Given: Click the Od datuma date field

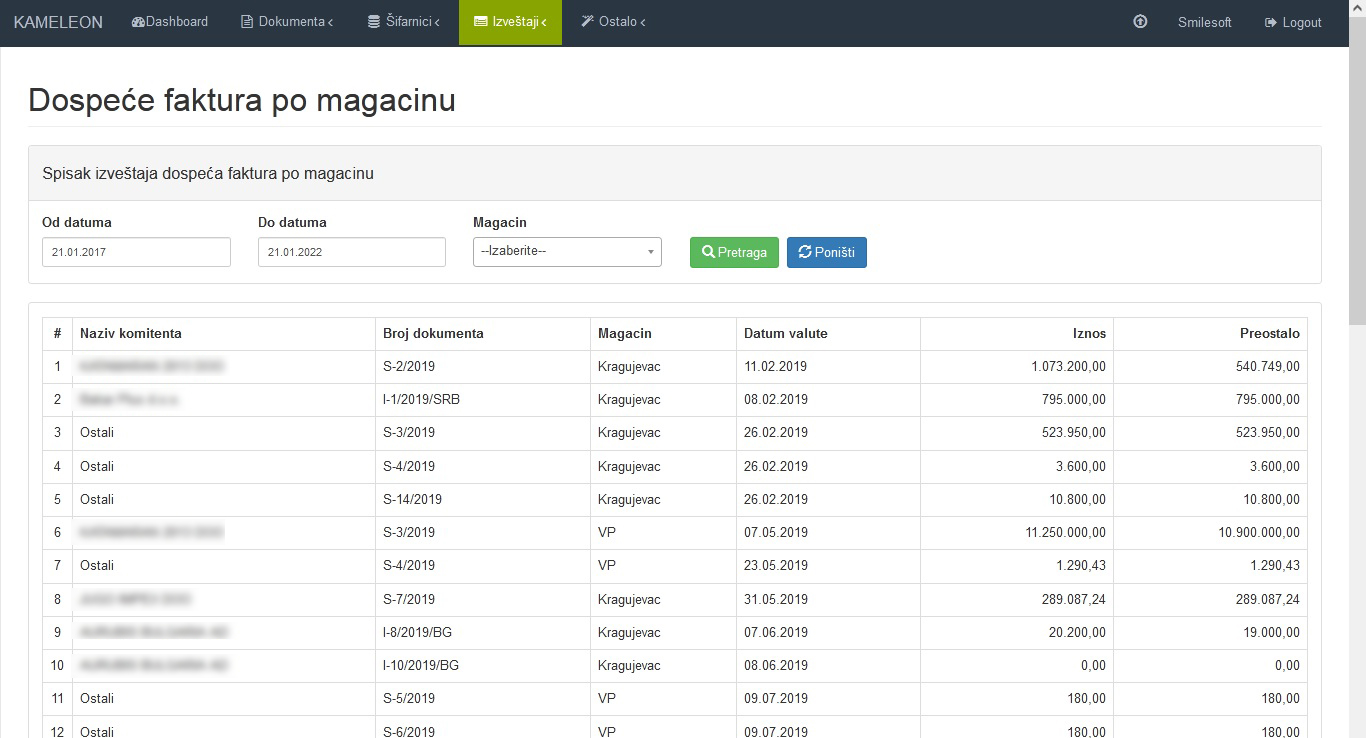Looking at the screenshot, I should tap(136, 252).
